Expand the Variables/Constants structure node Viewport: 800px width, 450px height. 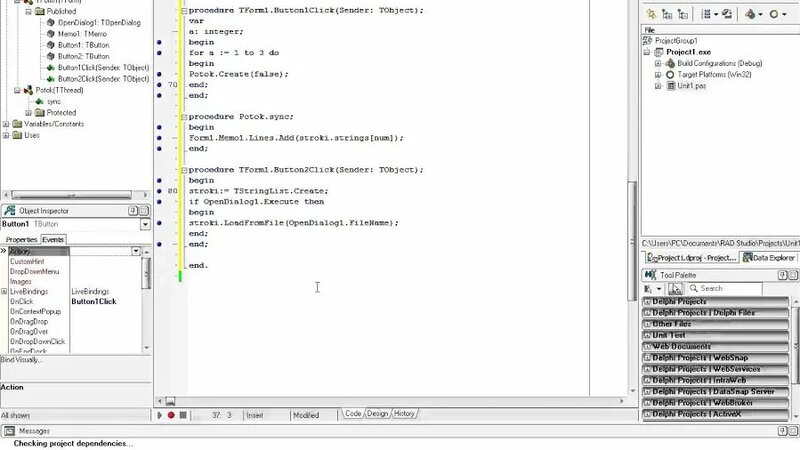click(6, 123)
